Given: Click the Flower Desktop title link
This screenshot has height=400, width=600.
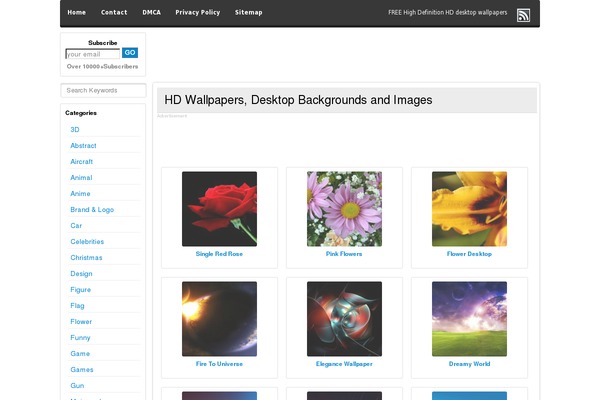Looking at the screenshot, I should coord(470,254).
